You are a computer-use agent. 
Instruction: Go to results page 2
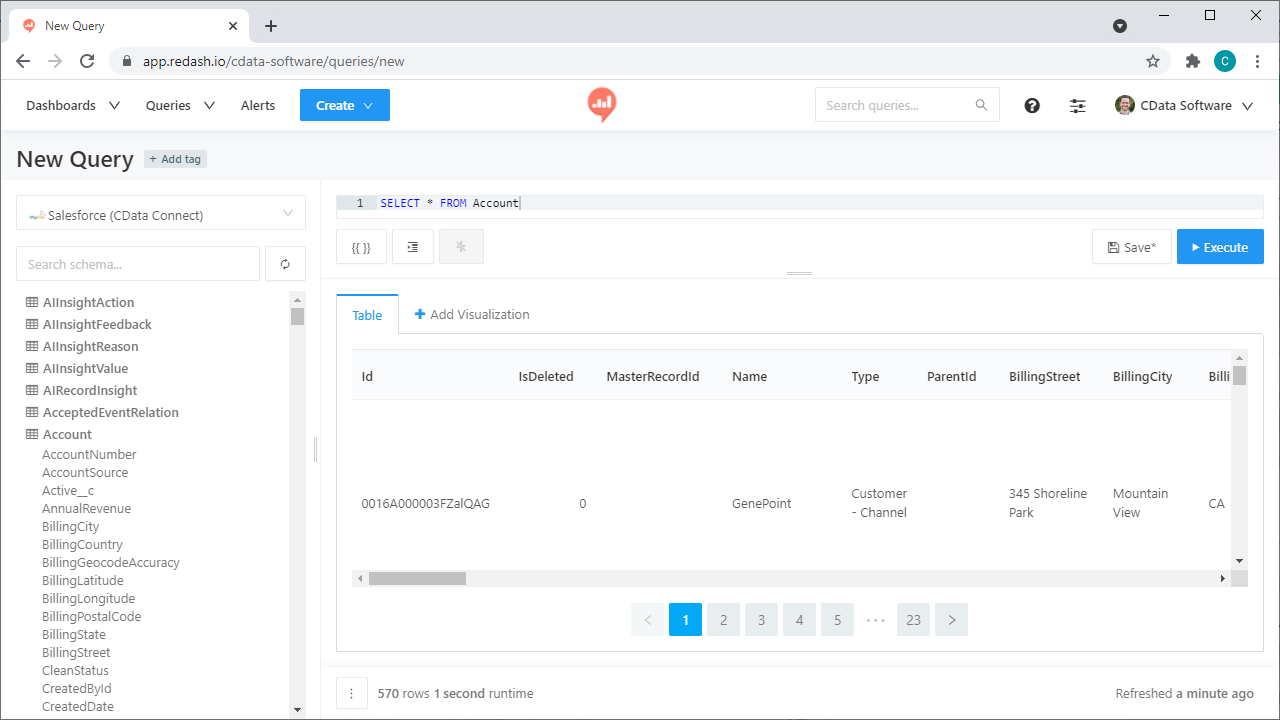click(723, 620)
